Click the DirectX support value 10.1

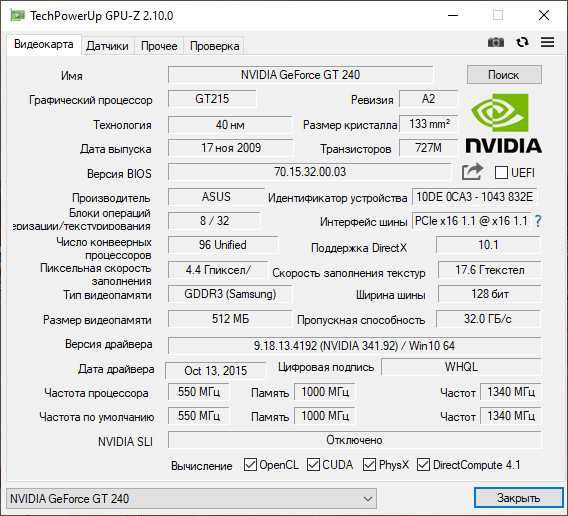click(488, 245)
